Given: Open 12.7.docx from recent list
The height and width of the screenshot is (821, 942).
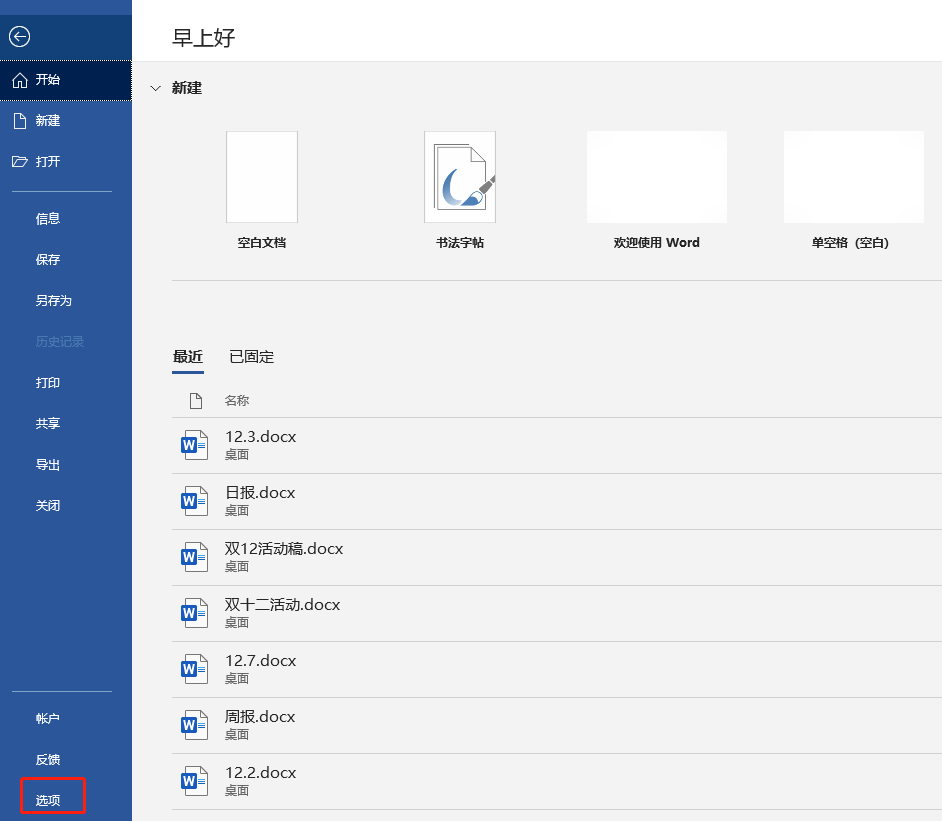Looking at the screenshot, I should [557, 669].
